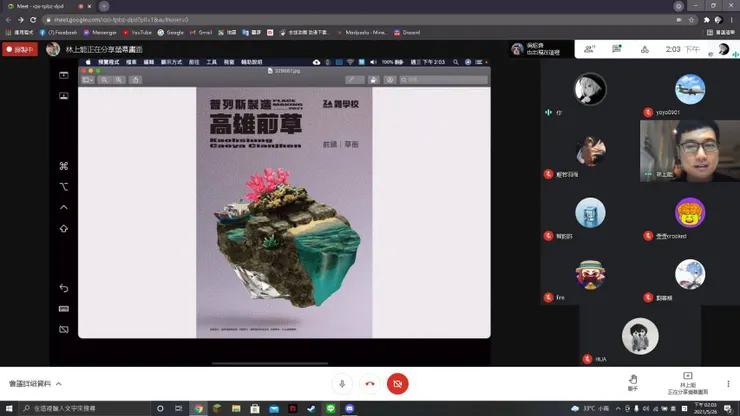
Task: Reload the Meet page
Action: (x=33, y=20)
